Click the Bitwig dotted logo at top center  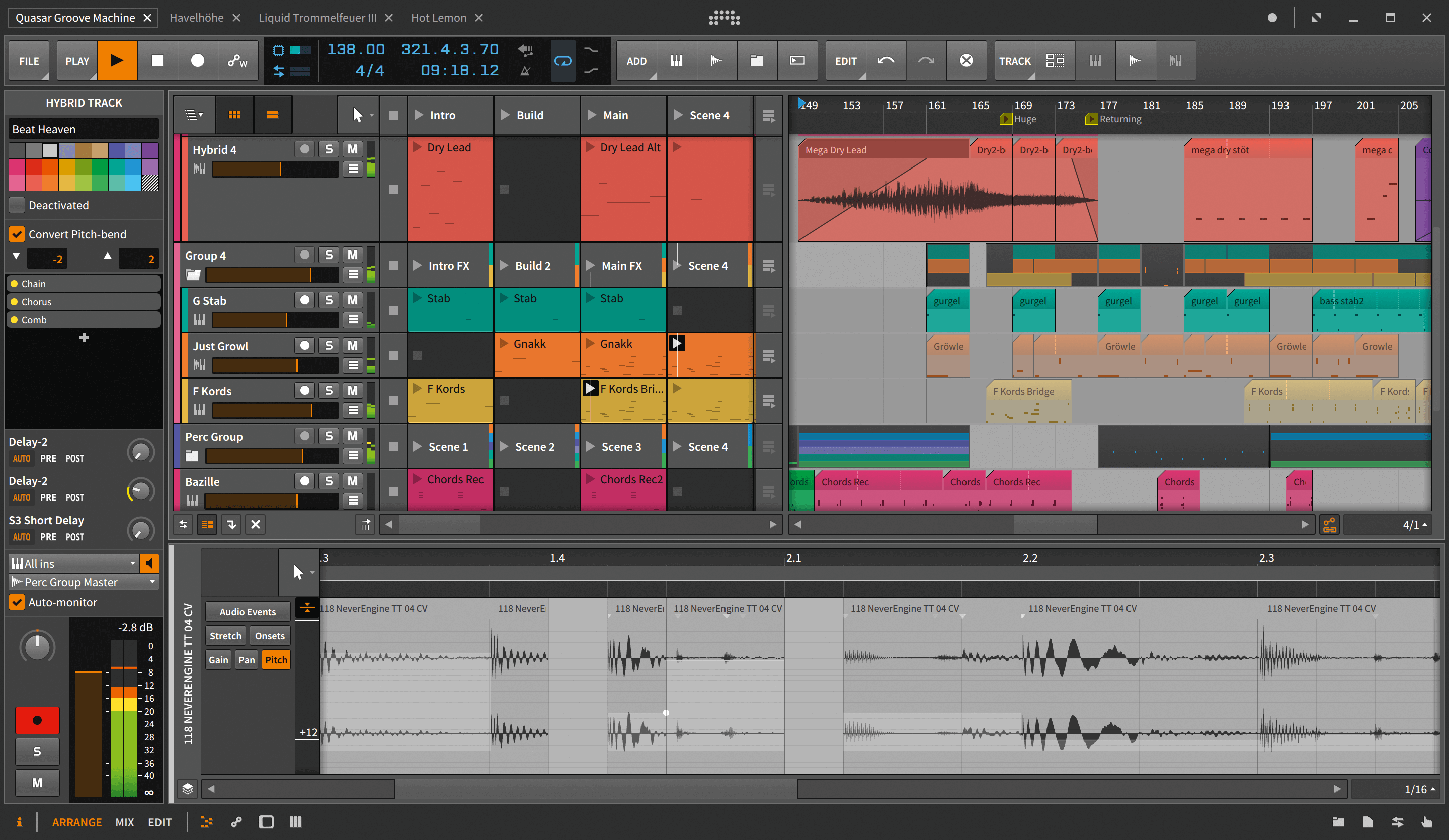coord(723,17)
